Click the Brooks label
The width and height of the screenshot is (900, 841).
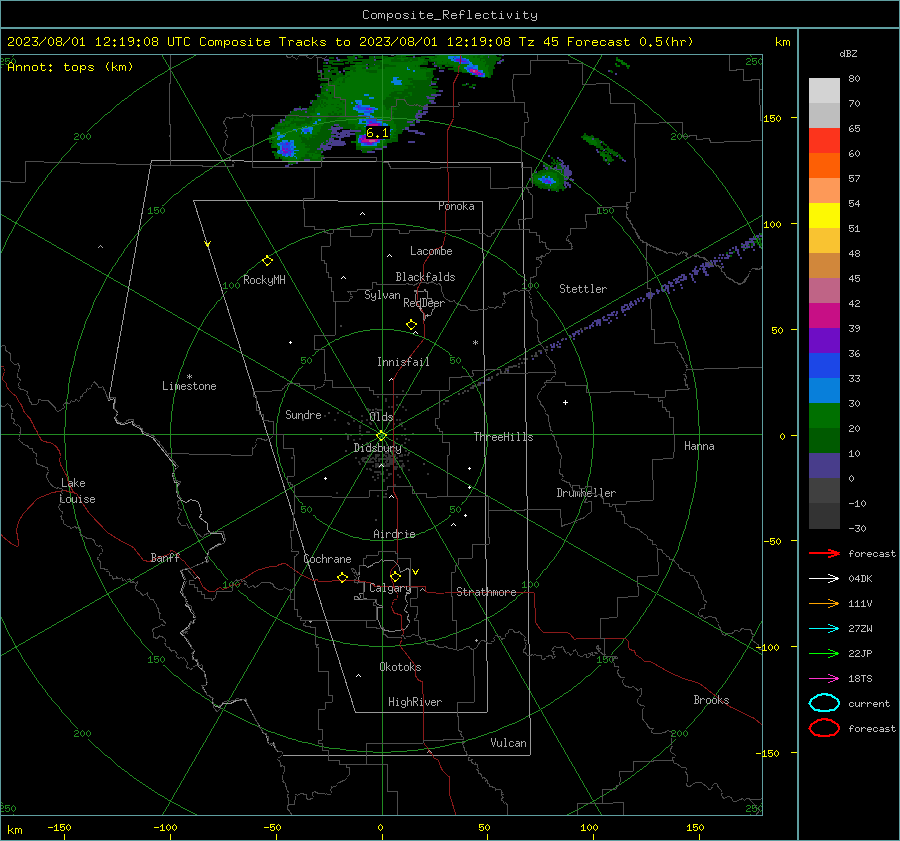(x=711, y=700)
